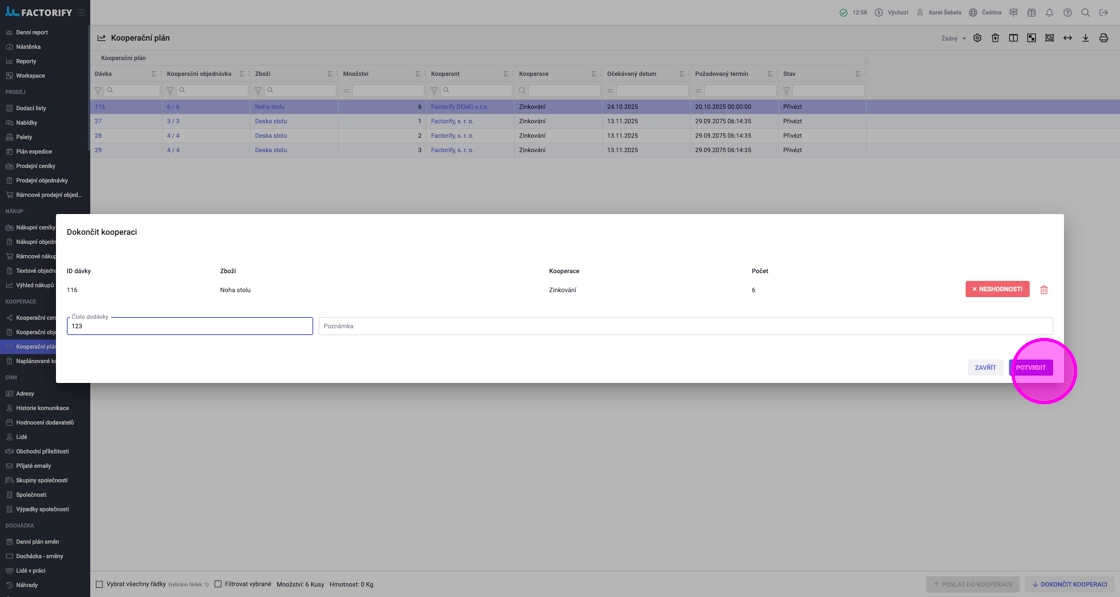Open the help question mark icon
The width and height of the screenshot is (1120, 597).
pos(1067,13)
